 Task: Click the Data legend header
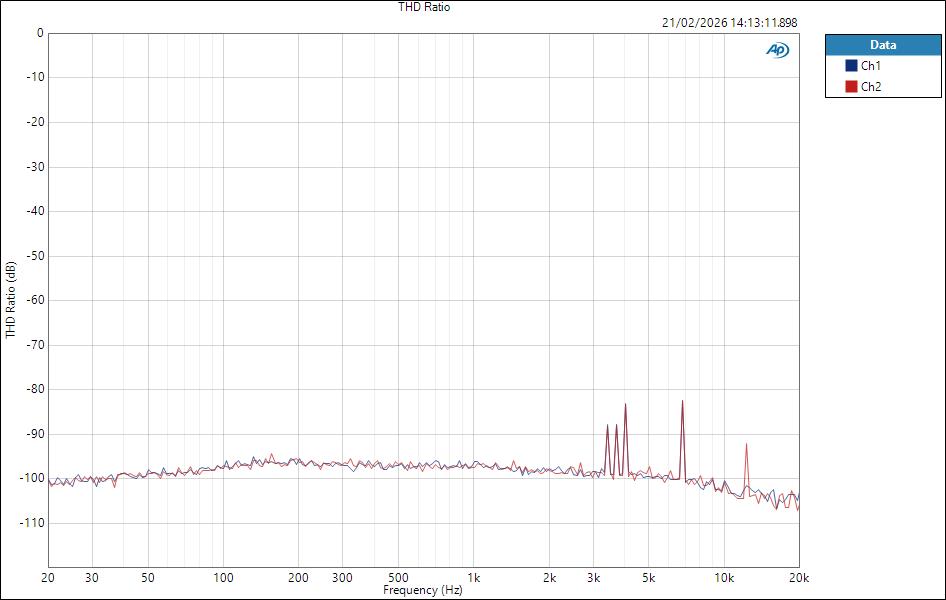[884, 45]
